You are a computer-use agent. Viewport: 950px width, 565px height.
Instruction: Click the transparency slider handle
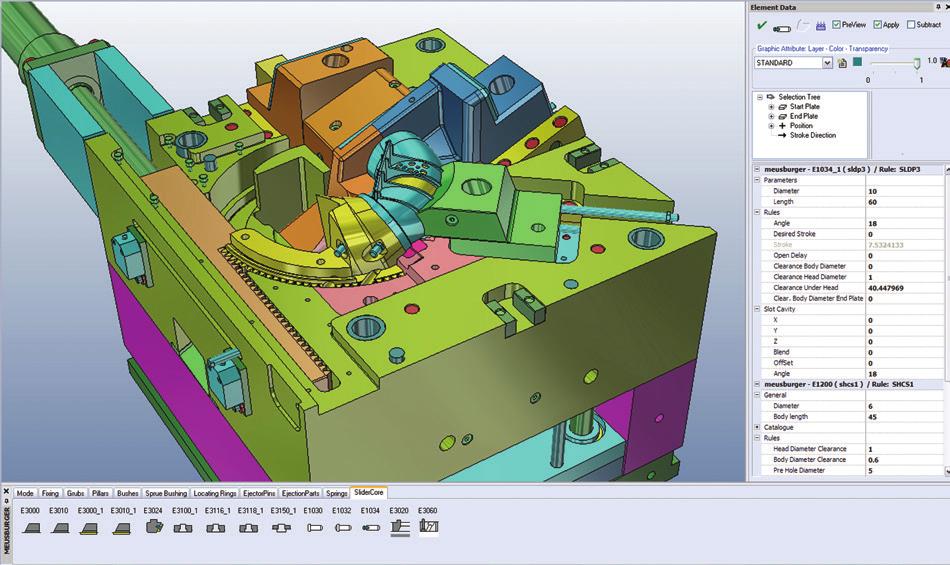[917, 62]
